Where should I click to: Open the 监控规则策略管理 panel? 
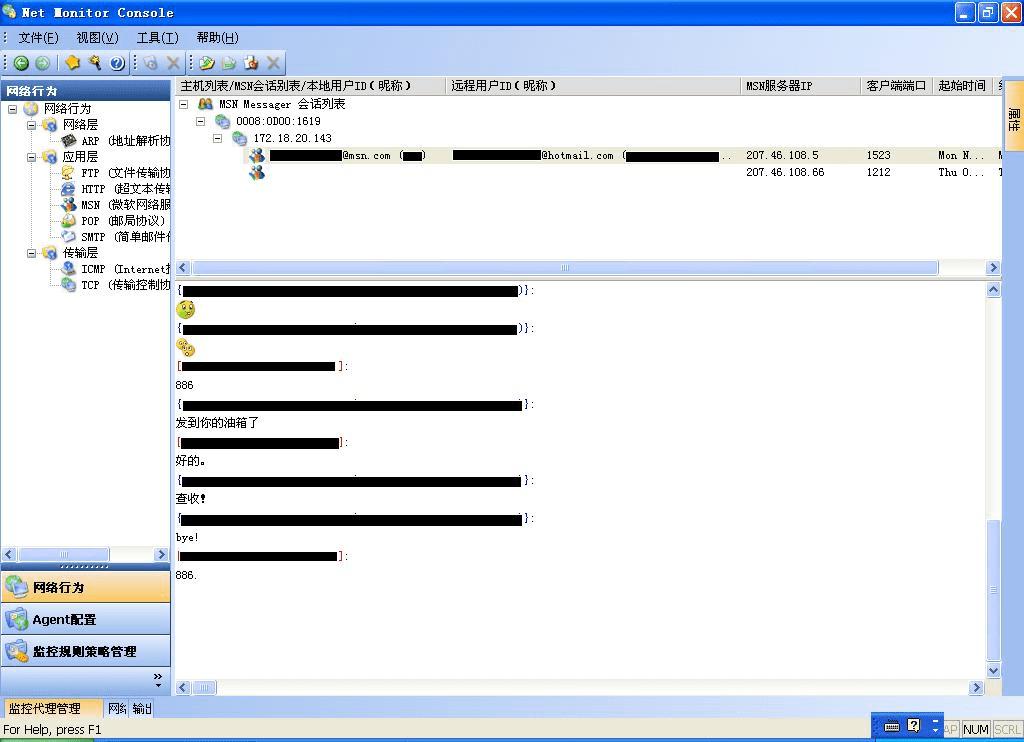[x=86, y=651]
